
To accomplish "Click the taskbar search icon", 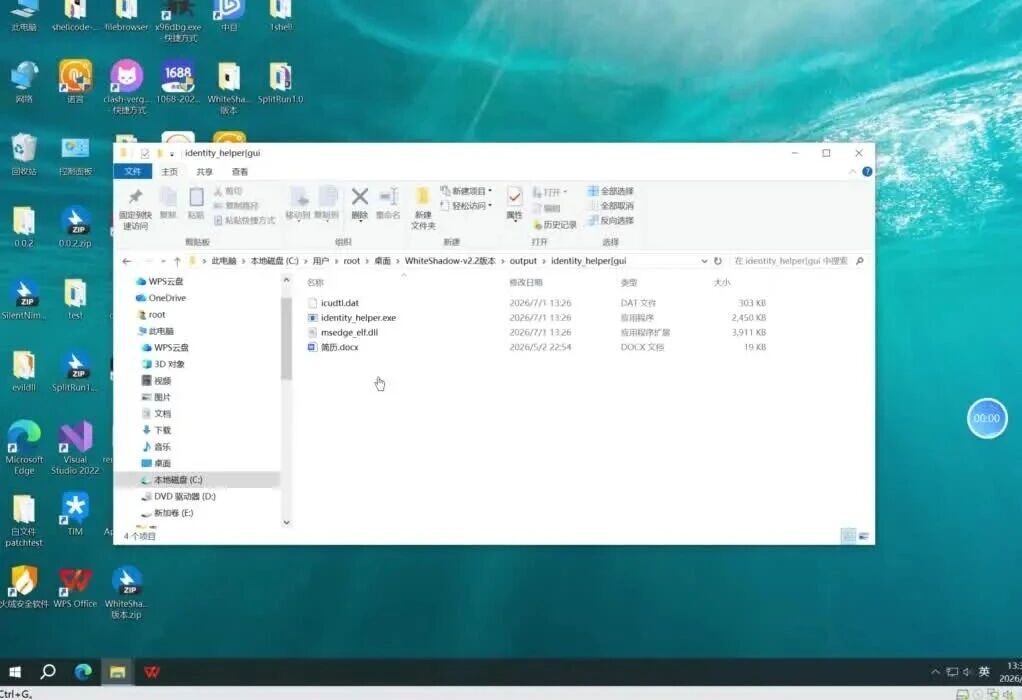I will point(48,671).
